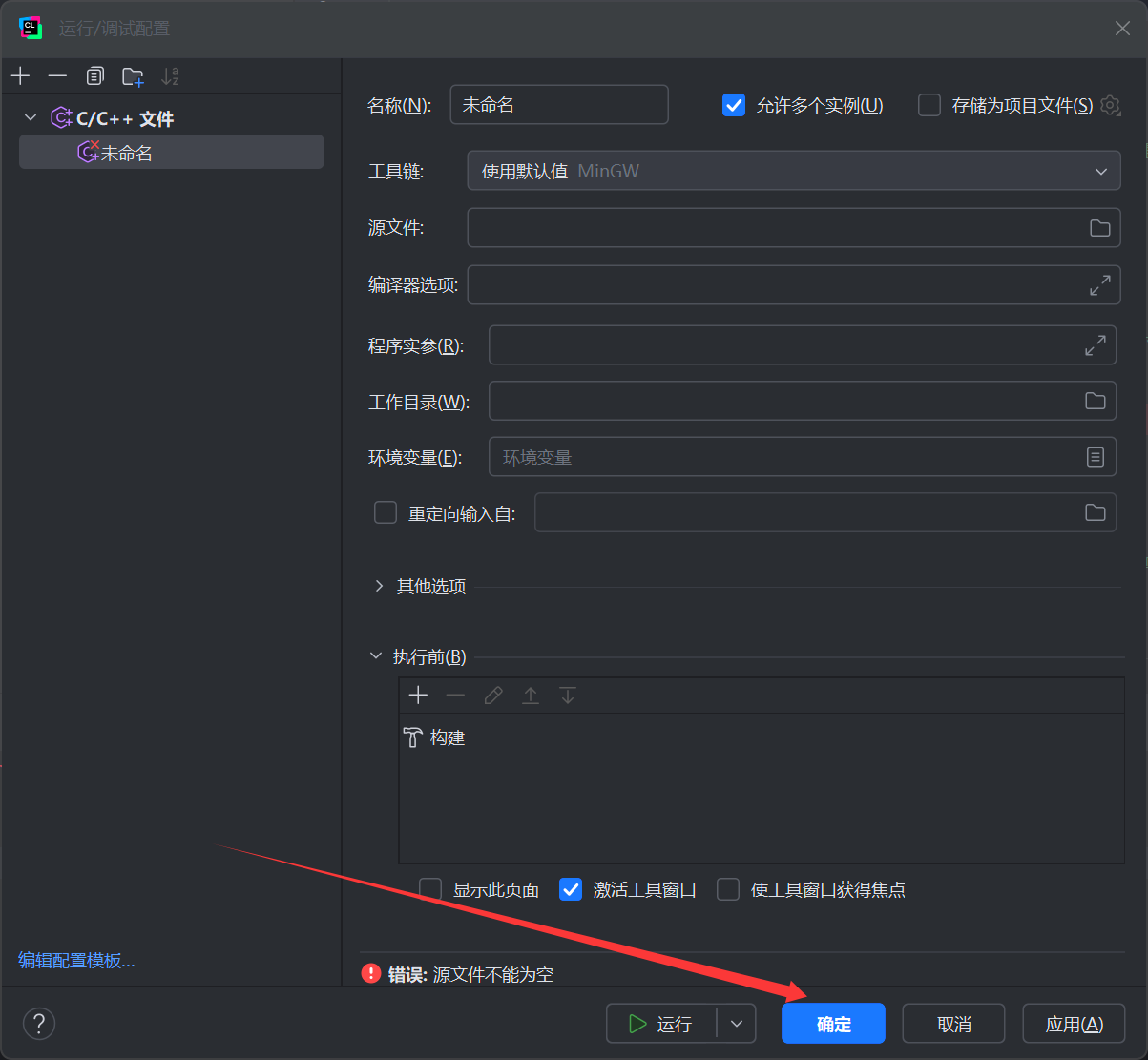Select the 构建 before-launch task
1148x1060 pixels.
(x=434, y=738)
